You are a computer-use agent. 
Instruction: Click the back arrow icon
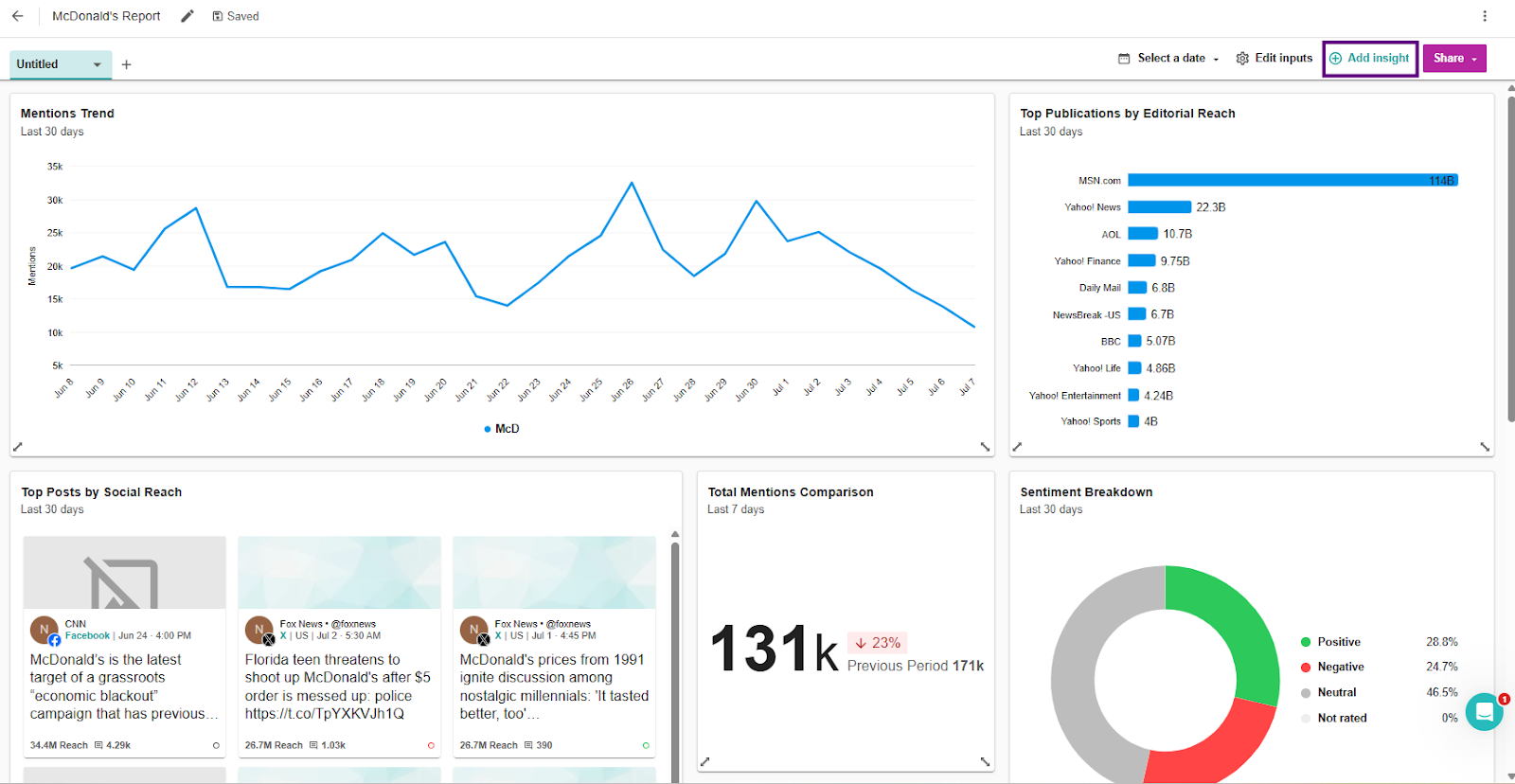(17, 16)
